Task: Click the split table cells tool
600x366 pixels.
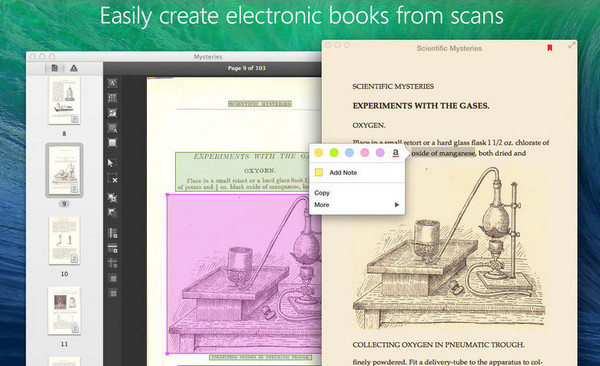Action: 112,293
